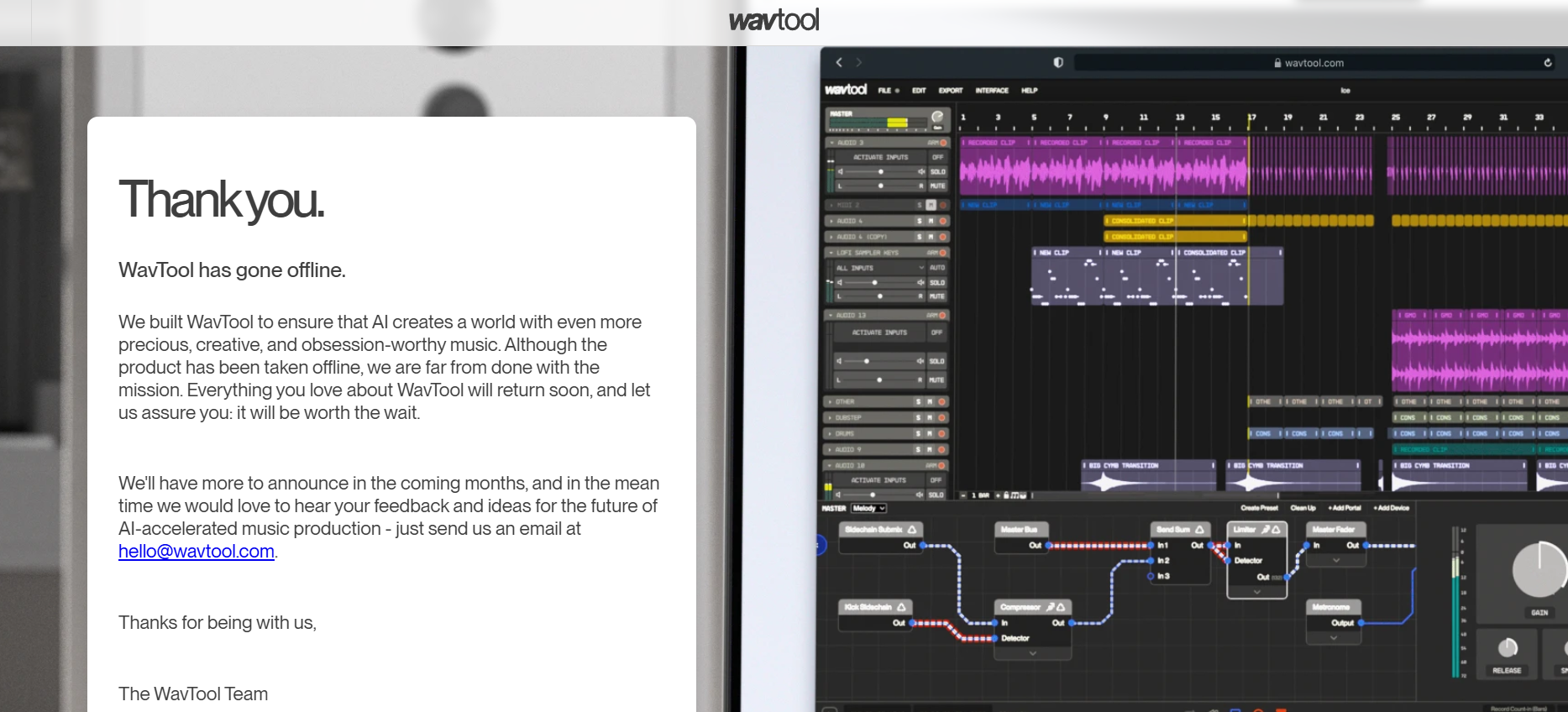Adjust Audio 3 pan slider
This screenshot has width=1568, height=712.
tap(880, 186)
